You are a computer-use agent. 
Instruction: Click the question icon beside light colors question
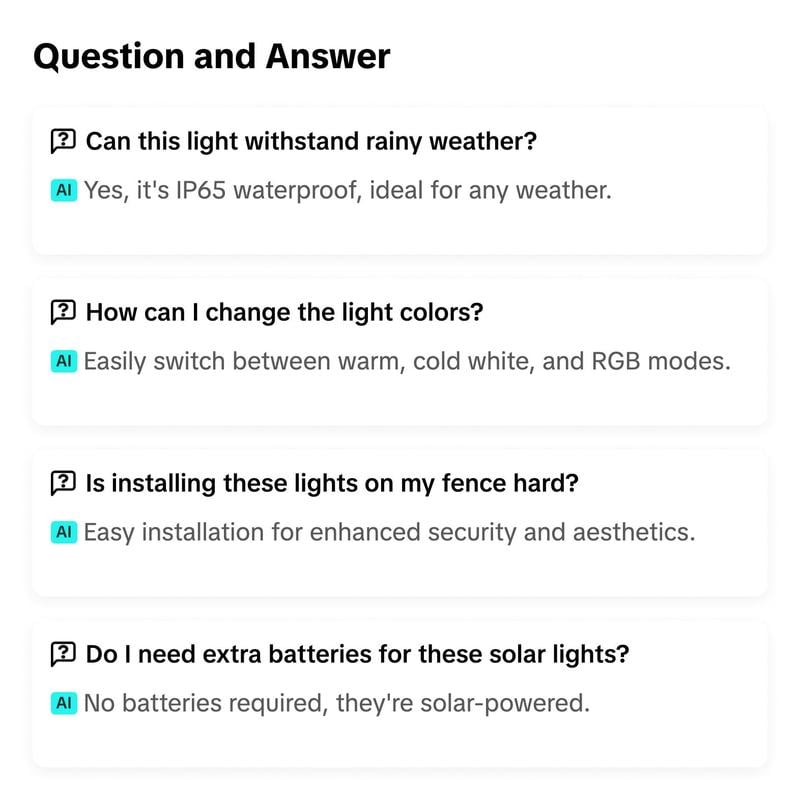click(62, 312)
